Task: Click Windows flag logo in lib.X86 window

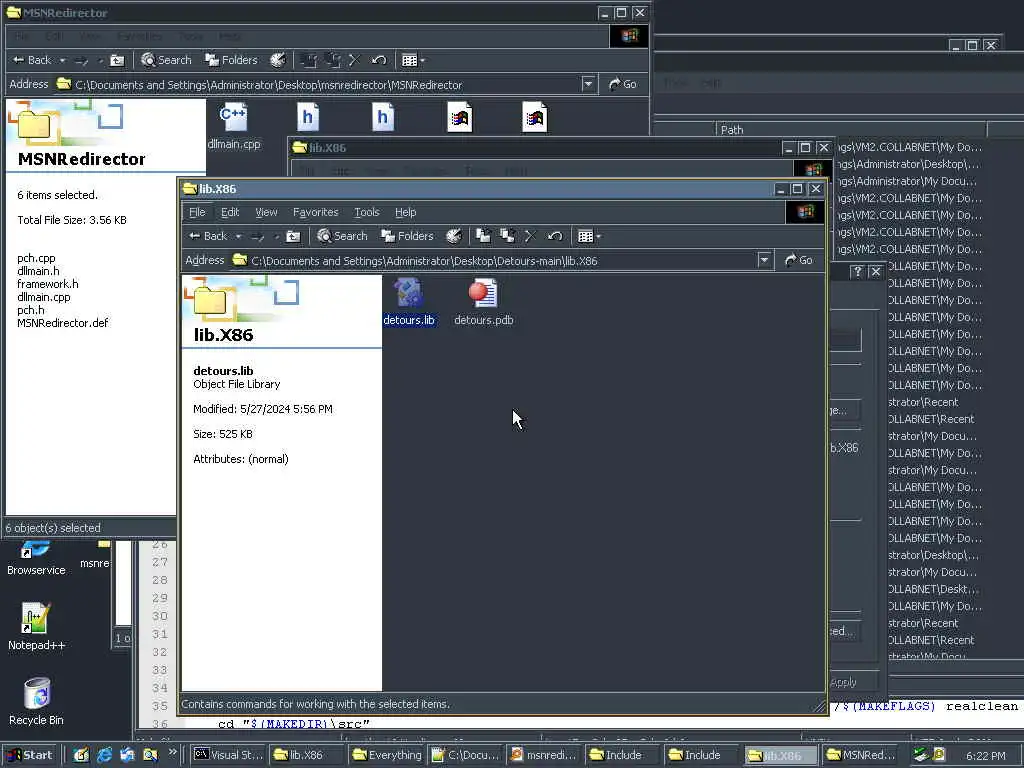Action: (805, 212)
